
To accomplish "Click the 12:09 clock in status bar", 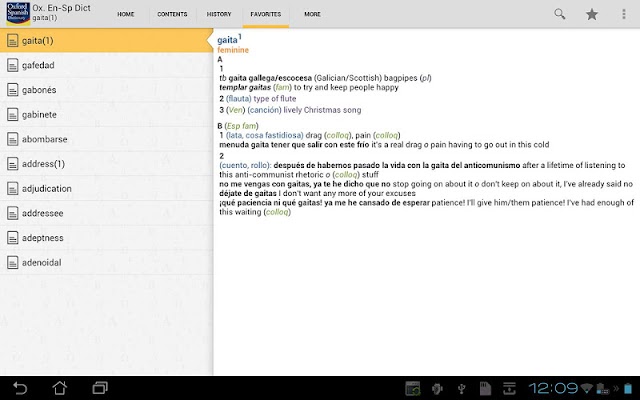I will (553, 388).
